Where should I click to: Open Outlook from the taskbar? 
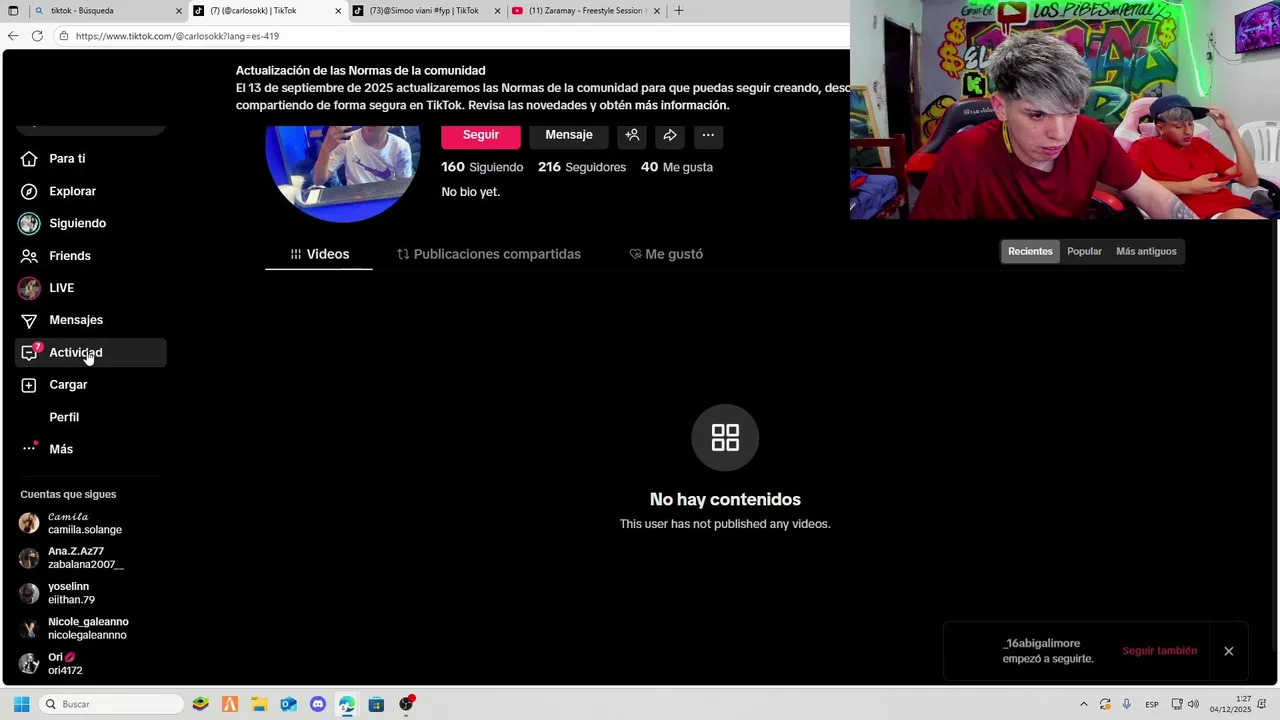click(288, 704)
